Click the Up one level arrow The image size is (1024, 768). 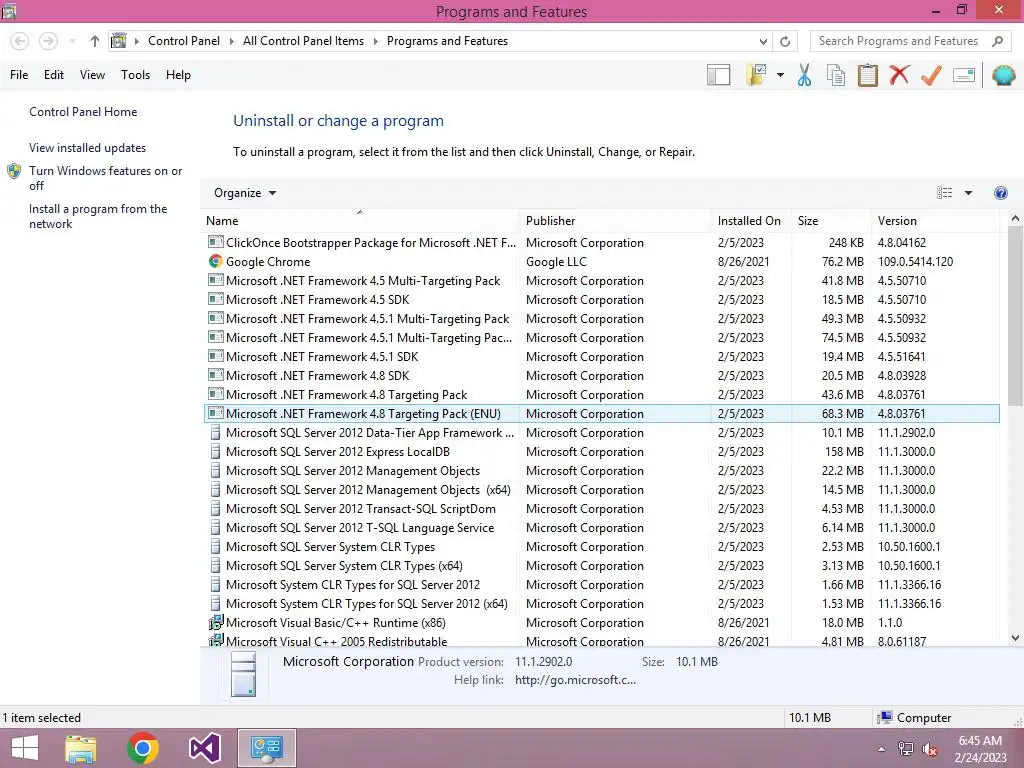(95, 41)
